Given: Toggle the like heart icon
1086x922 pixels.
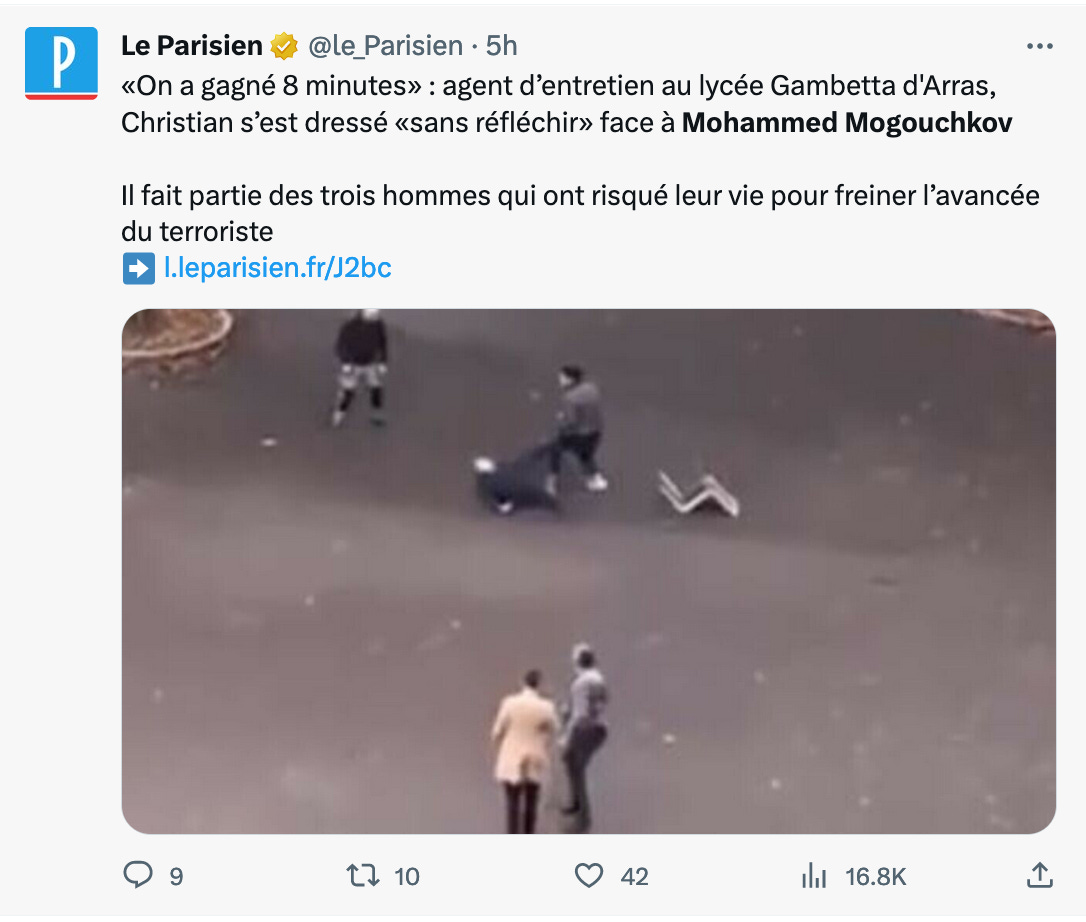Looking at the screenshot, I should point(589,876).
